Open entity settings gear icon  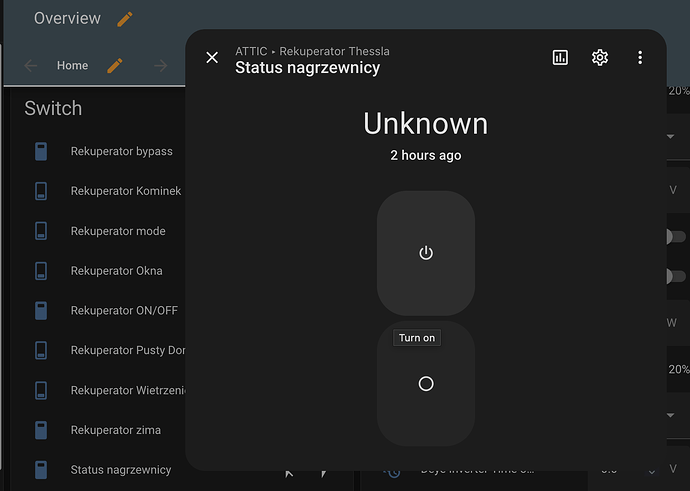tap(600, 58)
